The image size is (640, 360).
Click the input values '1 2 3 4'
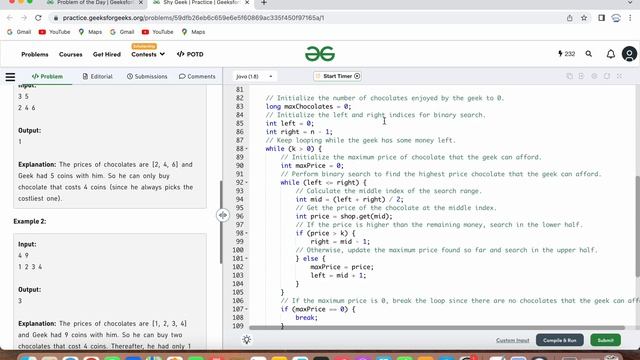30,267
